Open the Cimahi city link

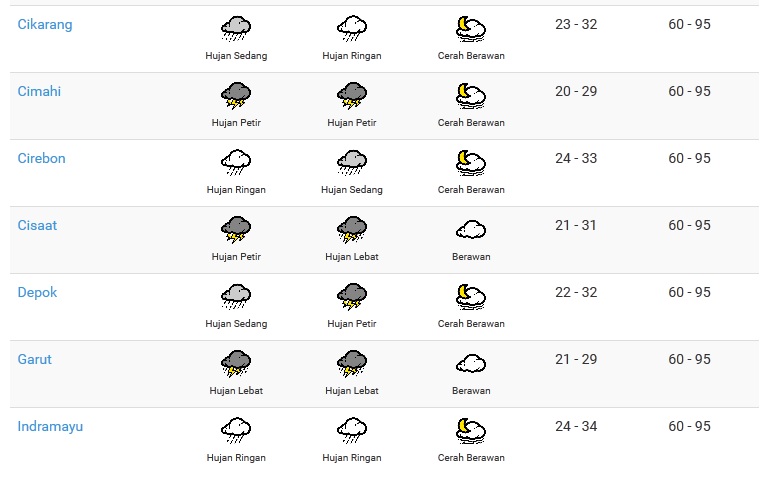tap(39, 92)
